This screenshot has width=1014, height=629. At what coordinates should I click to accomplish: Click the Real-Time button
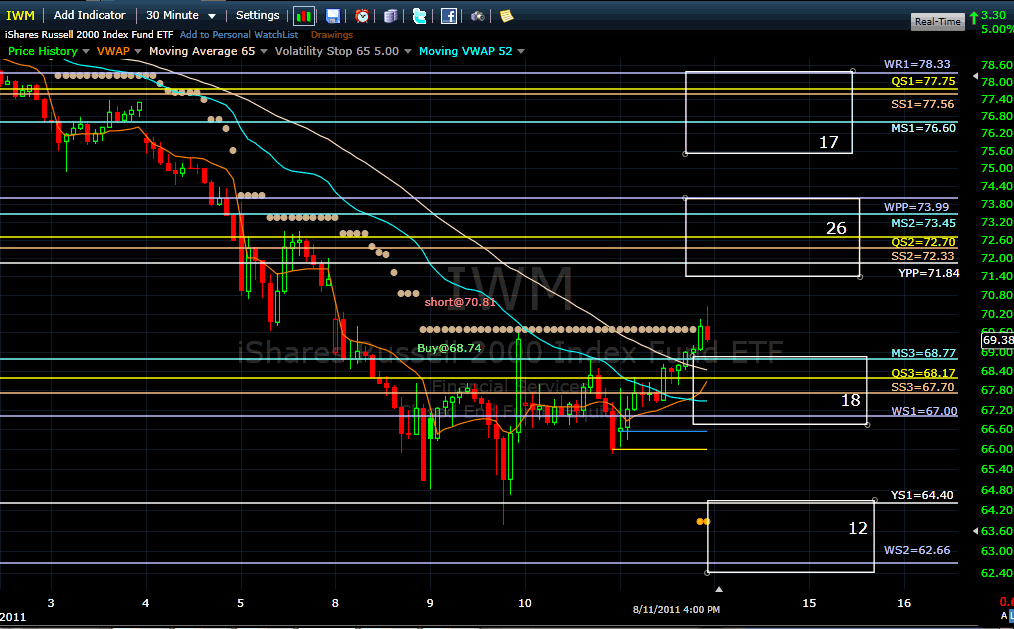[x=938, y=21]
